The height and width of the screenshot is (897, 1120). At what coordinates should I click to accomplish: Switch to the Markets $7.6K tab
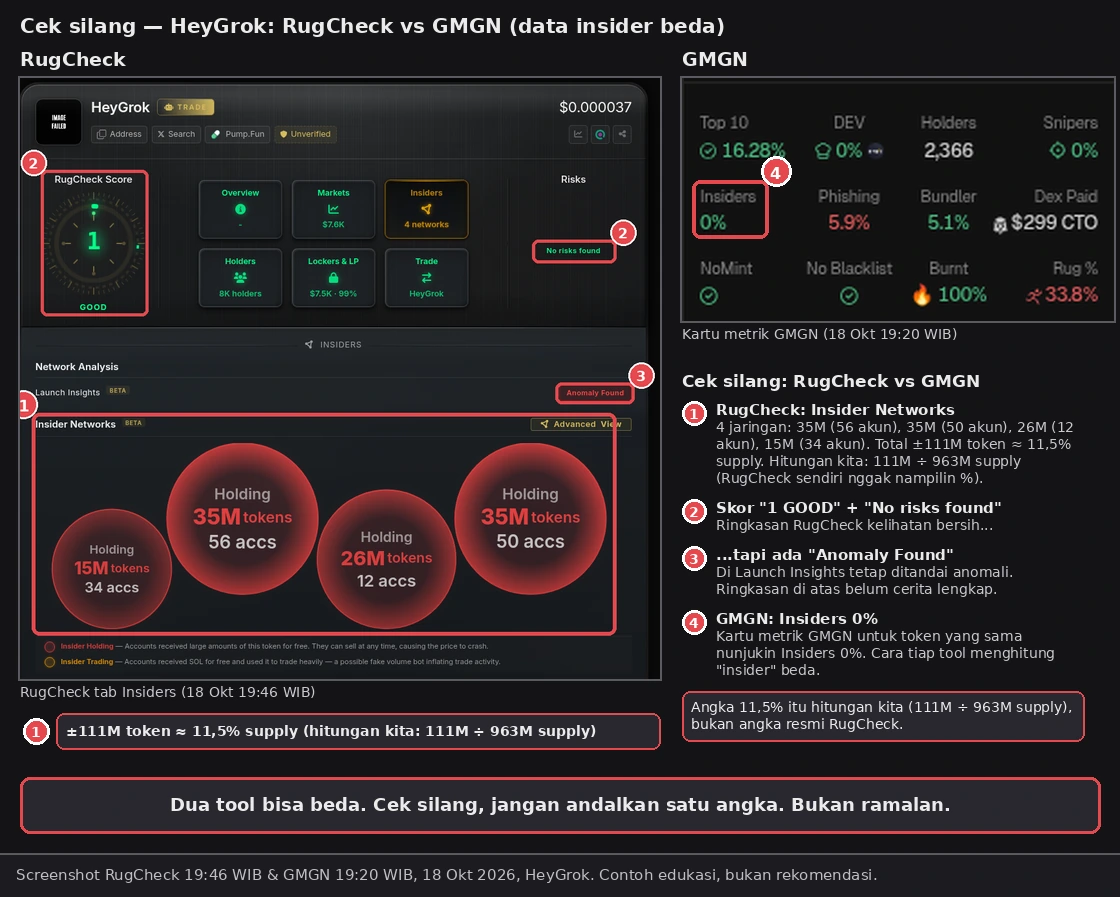point(333,209)
